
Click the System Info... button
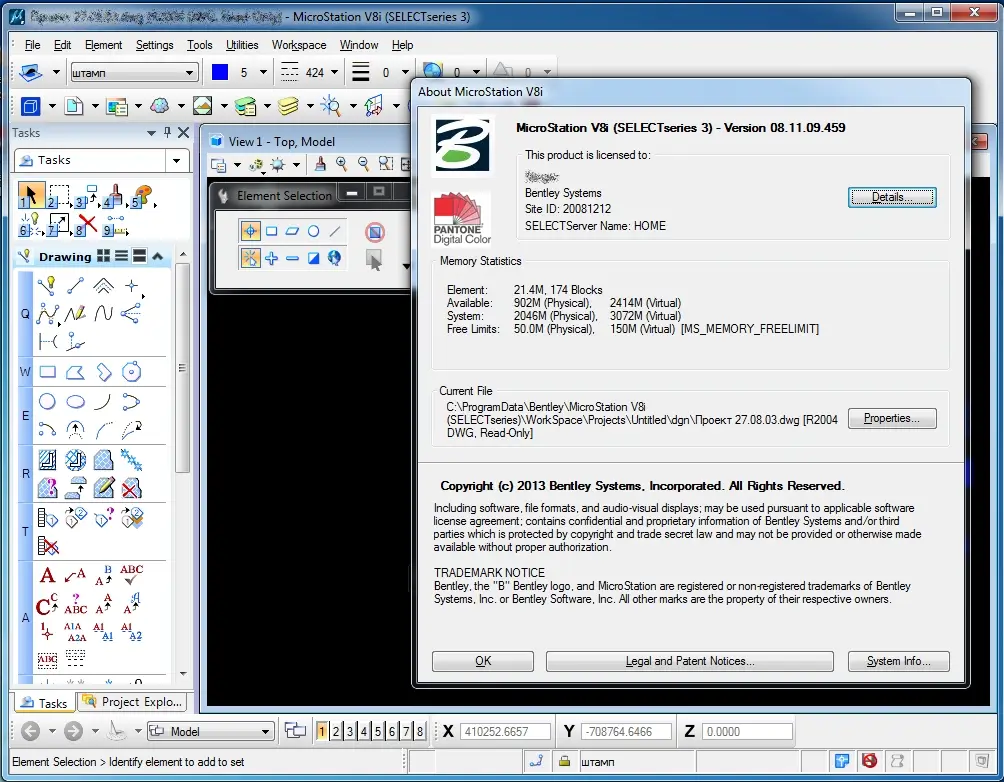pyautogui.click(x=898, y=661)
